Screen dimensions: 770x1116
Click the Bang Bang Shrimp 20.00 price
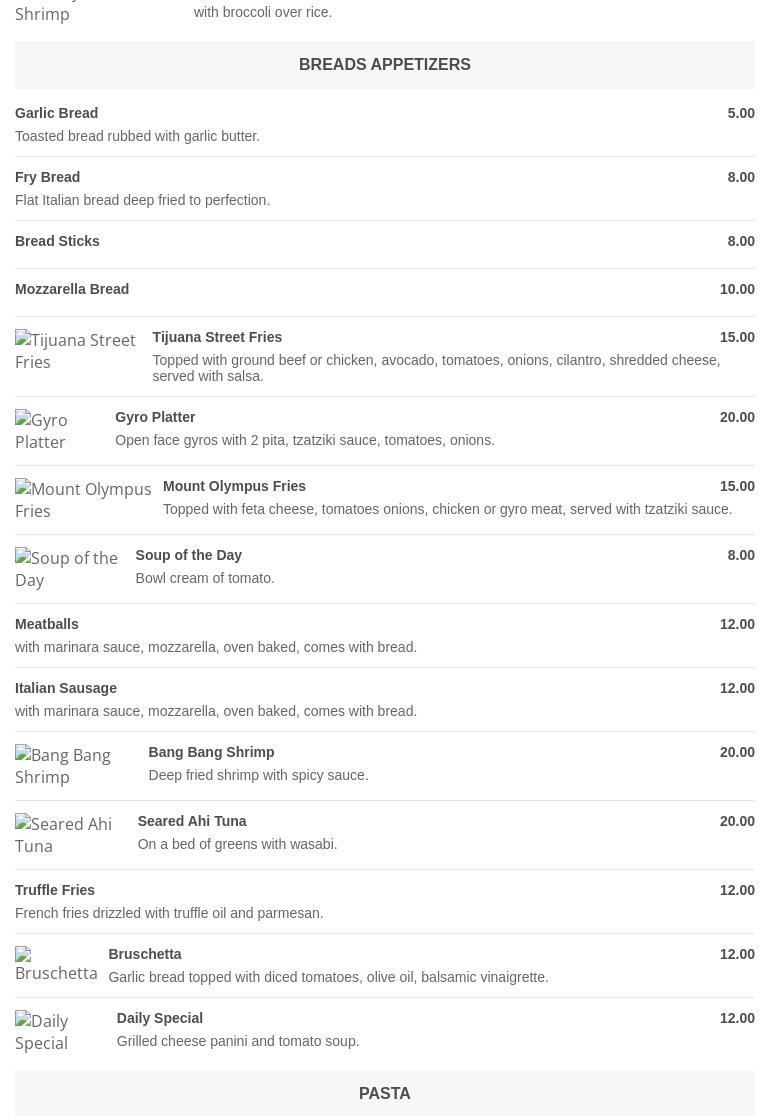click(737, 752)
